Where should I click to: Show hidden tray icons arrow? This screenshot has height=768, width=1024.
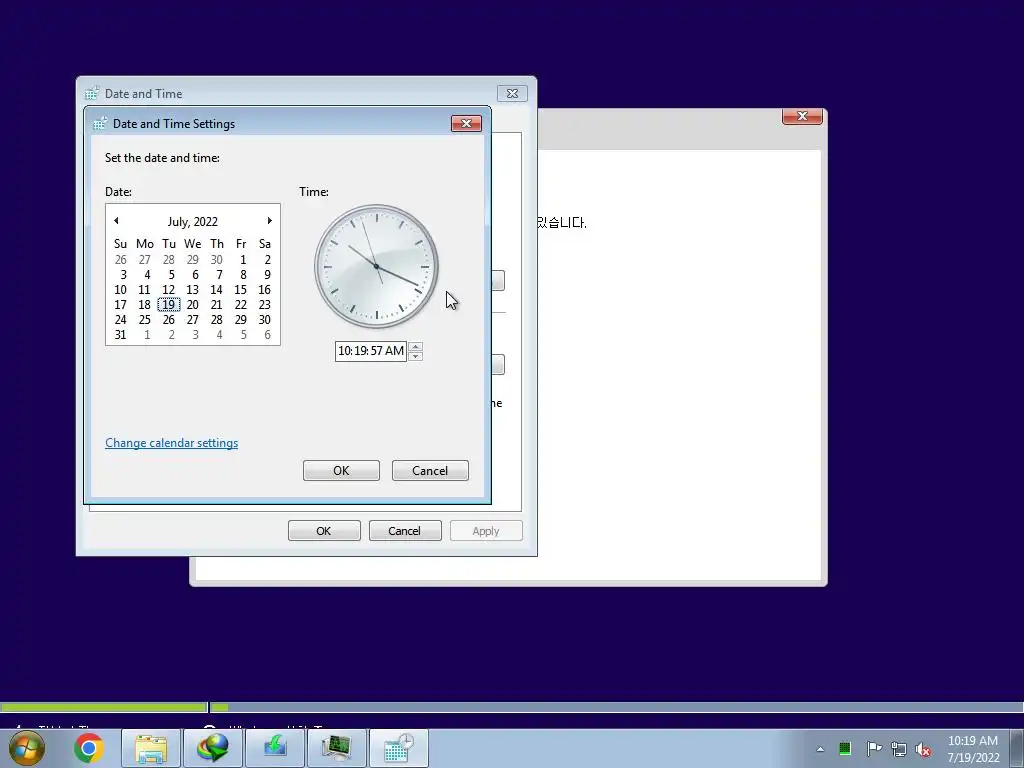[x=820, y=749]
